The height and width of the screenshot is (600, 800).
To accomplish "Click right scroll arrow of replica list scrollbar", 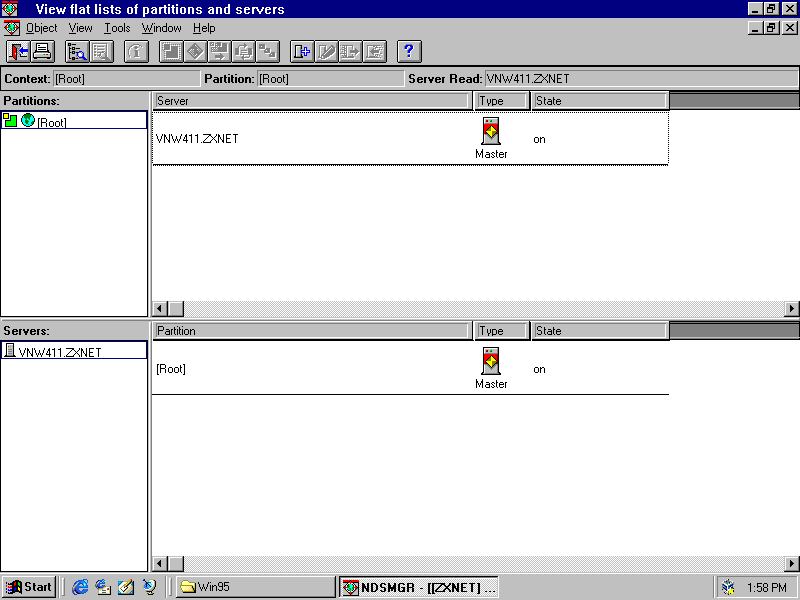I will click(791, 309).
